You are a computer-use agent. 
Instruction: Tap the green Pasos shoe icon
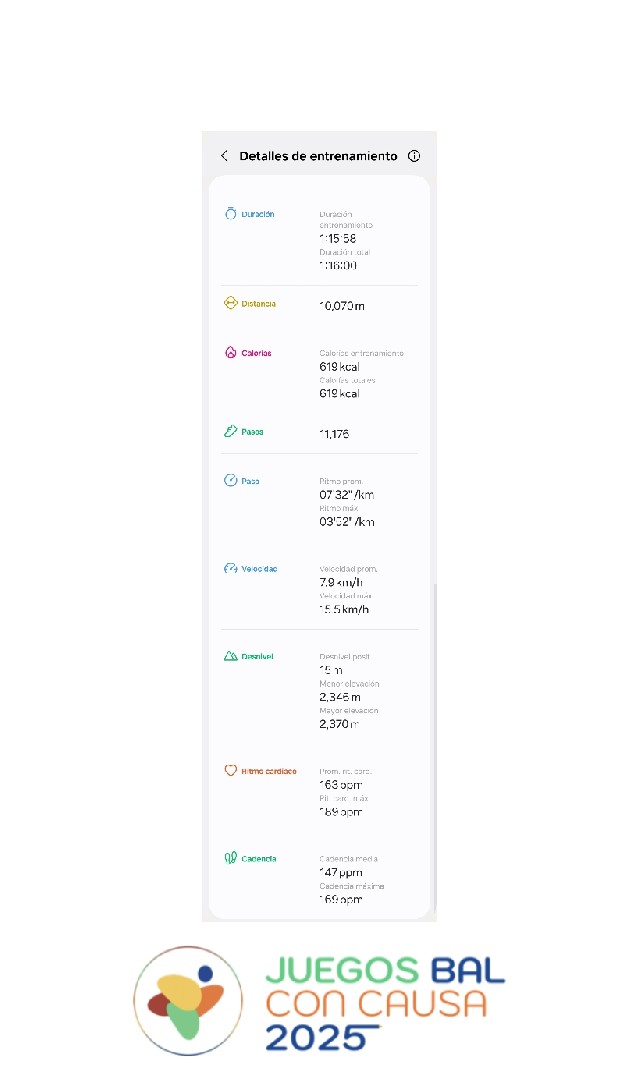[x=230, y=431]
